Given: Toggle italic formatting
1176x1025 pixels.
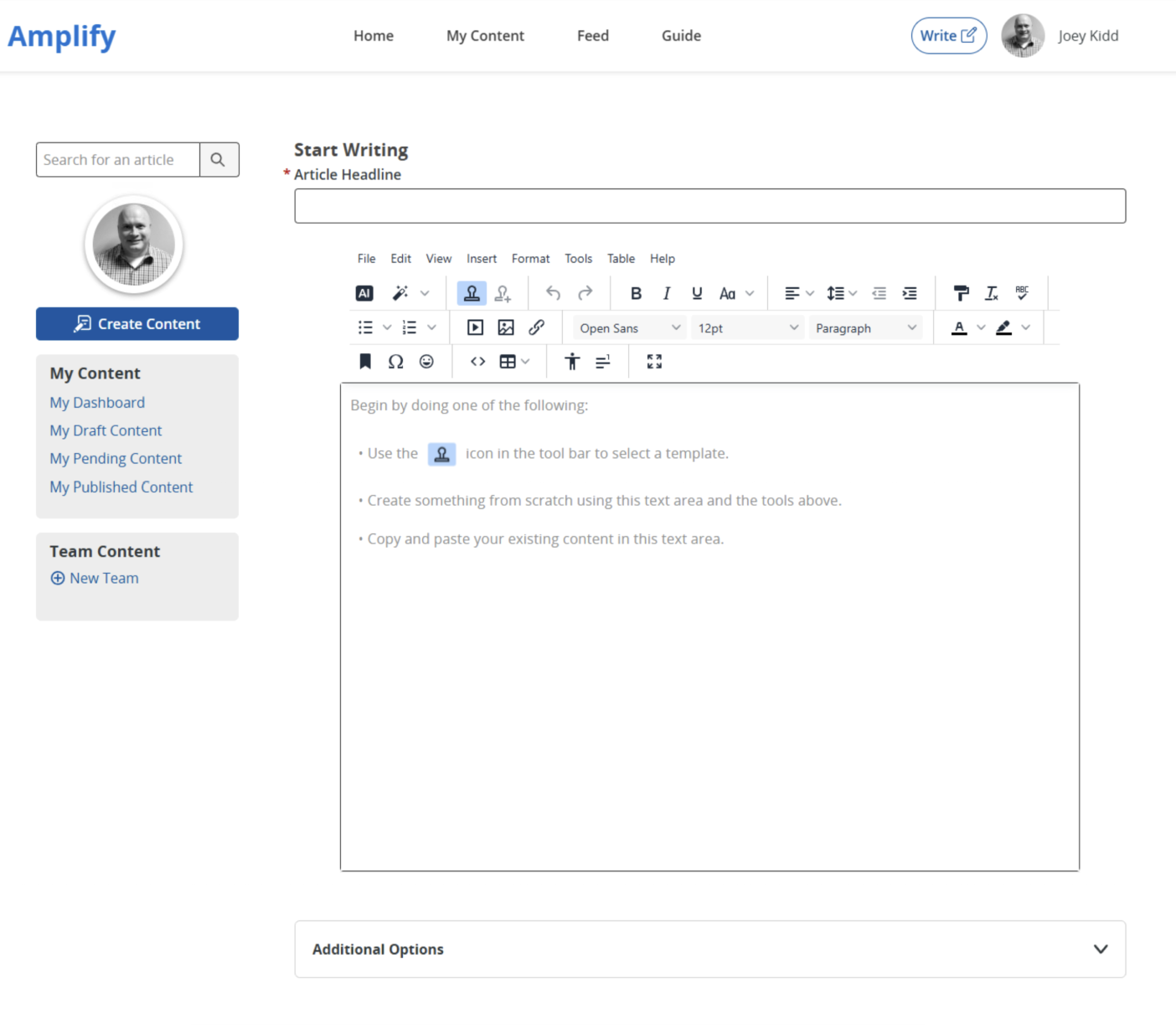Looking at the screenshot, I should [x=667, y=293].
